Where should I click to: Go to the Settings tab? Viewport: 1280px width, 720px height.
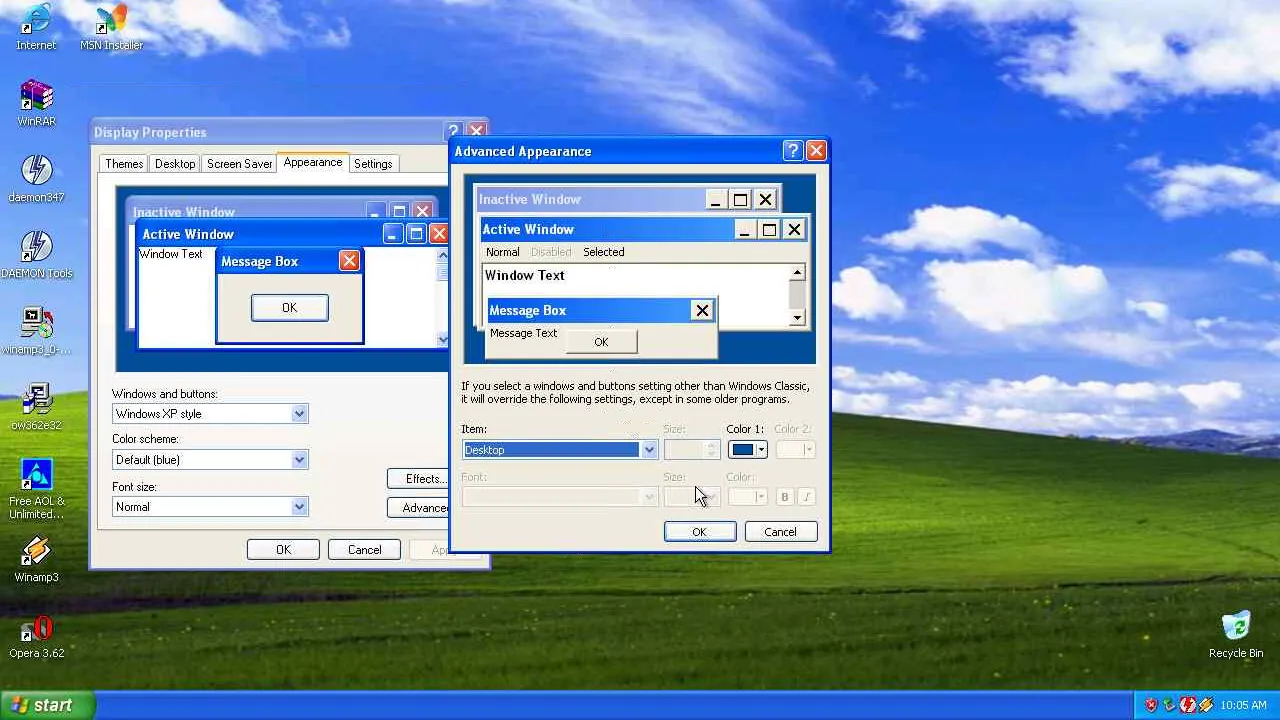click(373, 164)
